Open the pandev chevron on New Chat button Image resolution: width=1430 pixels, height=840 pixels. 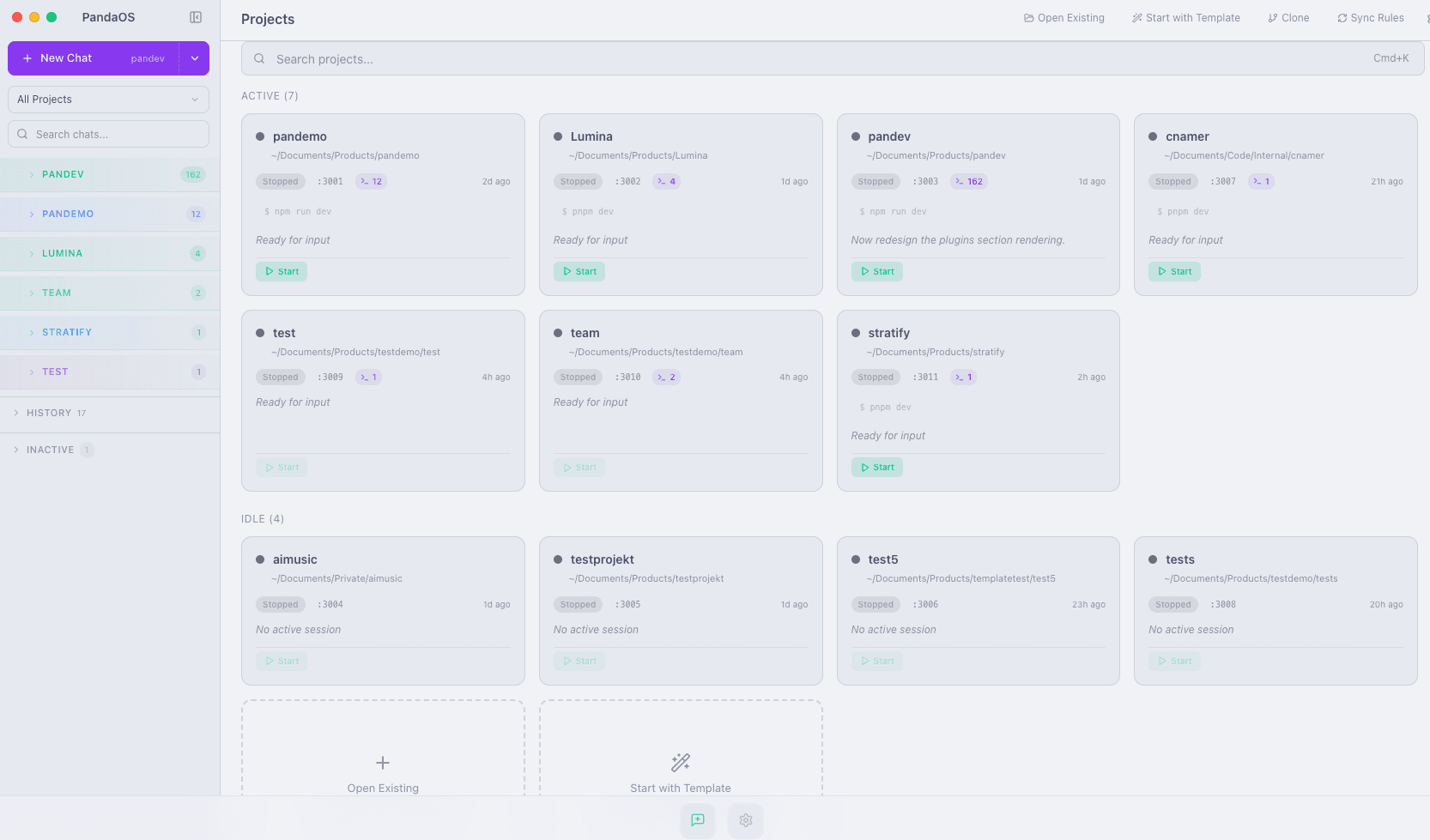pyautogui.click(x=194, y=57)
